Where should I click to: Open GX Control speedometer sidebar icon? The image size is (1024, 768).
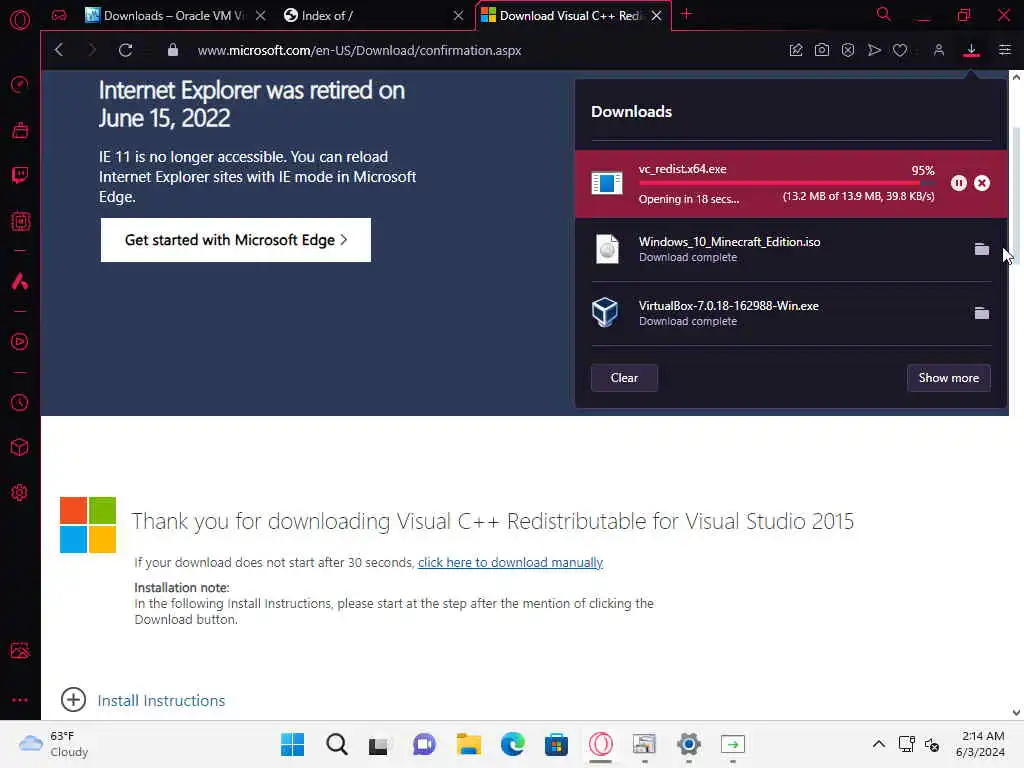point(20,84)
